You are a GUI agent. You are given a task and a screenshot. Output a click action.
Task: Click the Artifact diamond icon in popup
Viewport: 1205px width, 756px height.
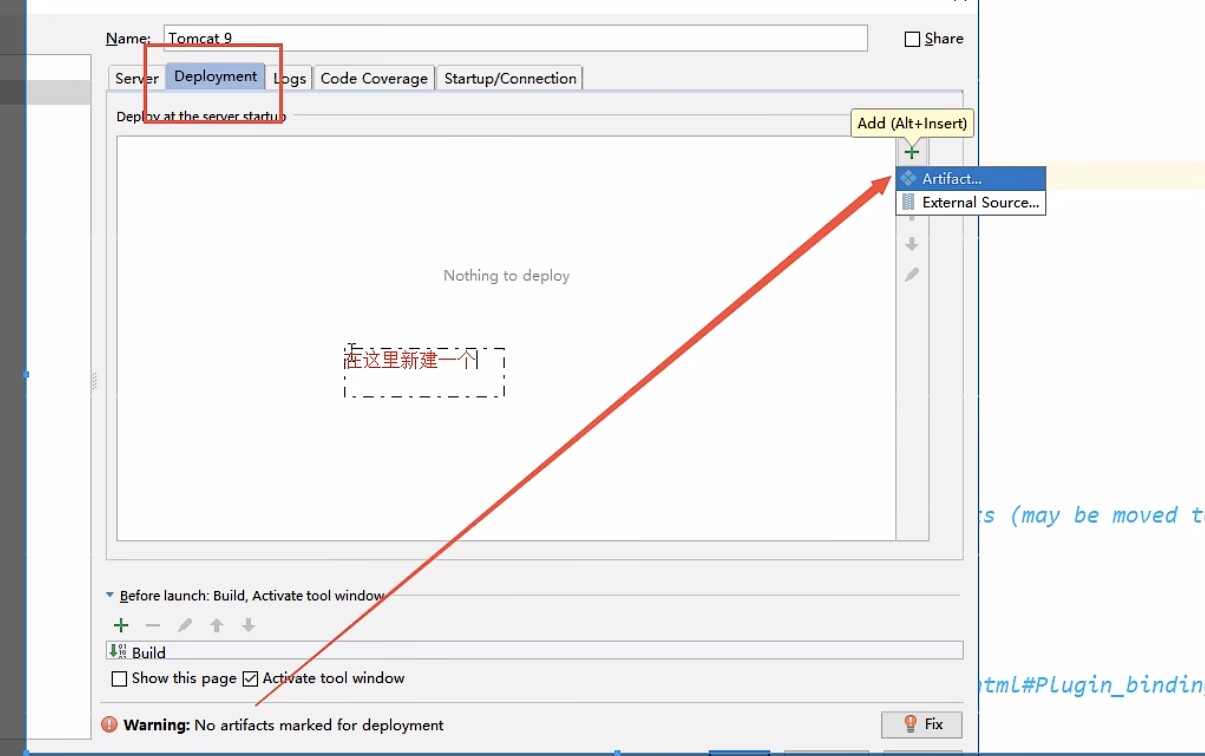point(908,178)
